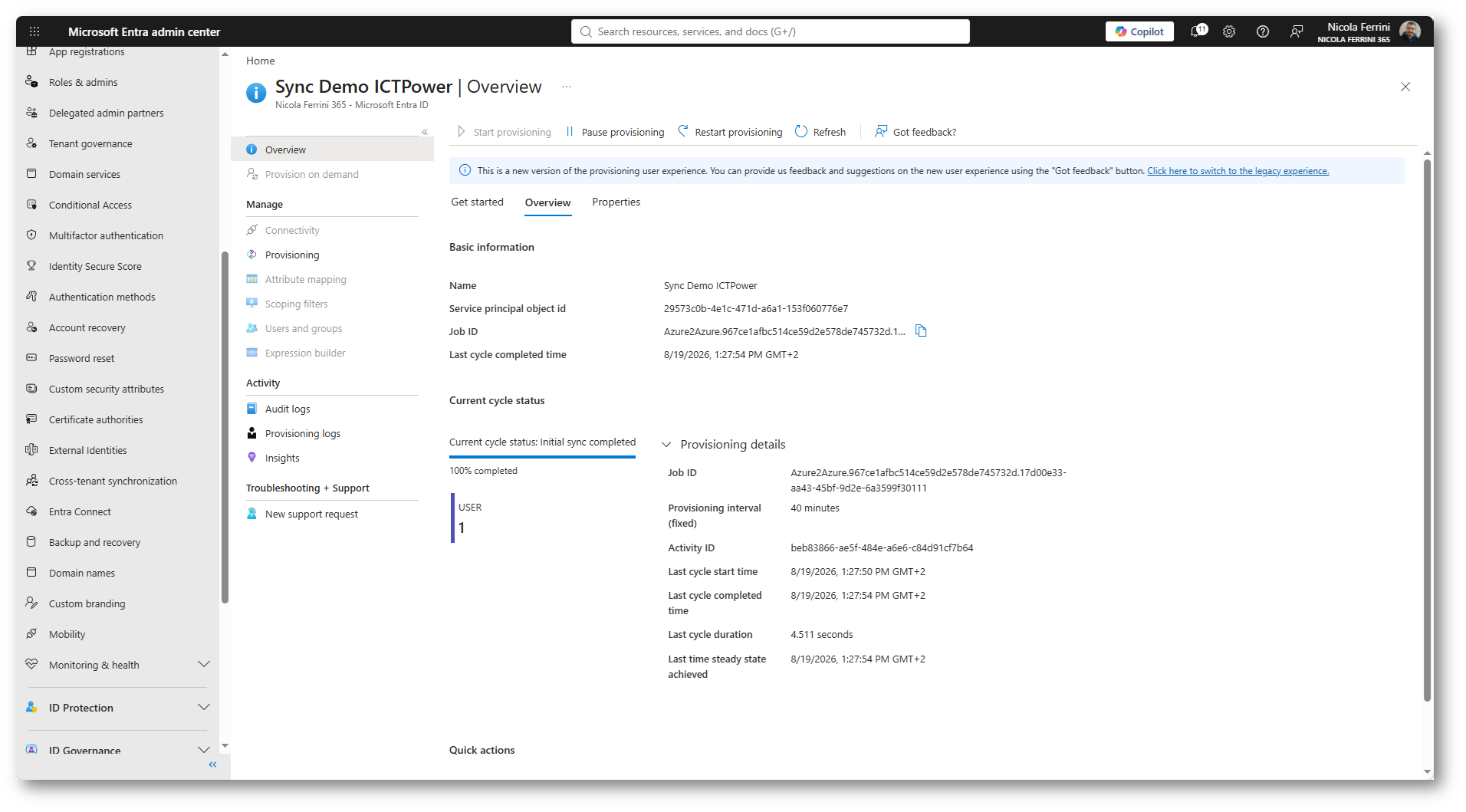Click the Certificate authorities icon
The height and width of the screenshot is (812, 1466).
[x=31, y=419]
